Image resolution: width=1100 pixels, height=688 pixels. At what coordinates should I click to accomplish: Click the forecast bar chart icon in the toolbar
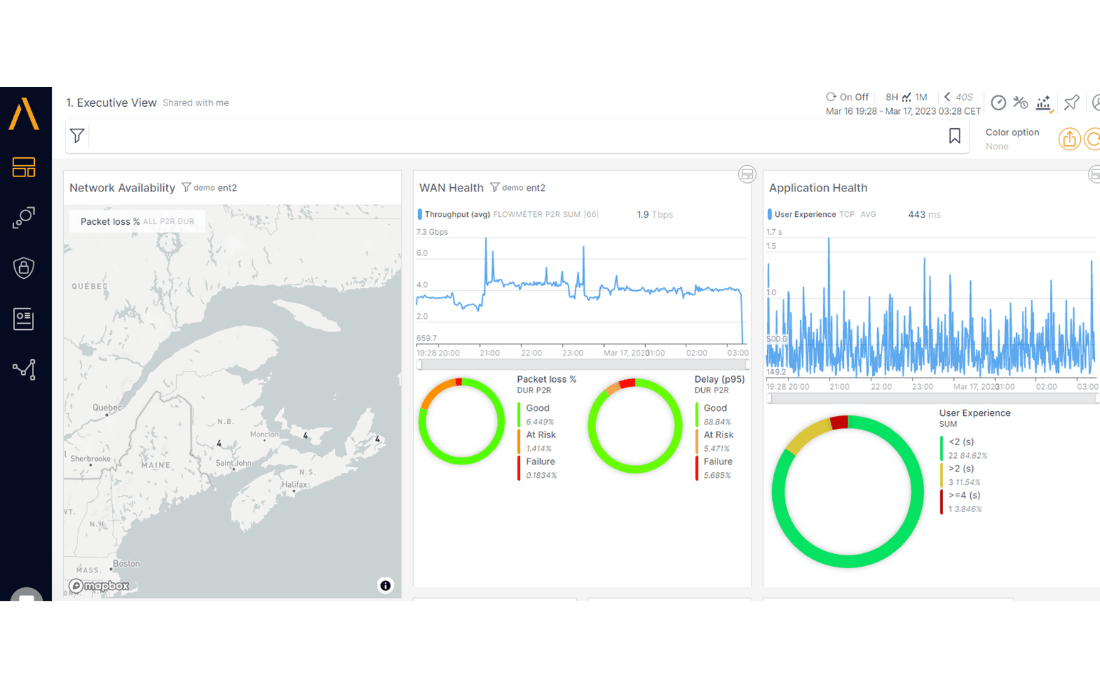[x=1044, y=102]
